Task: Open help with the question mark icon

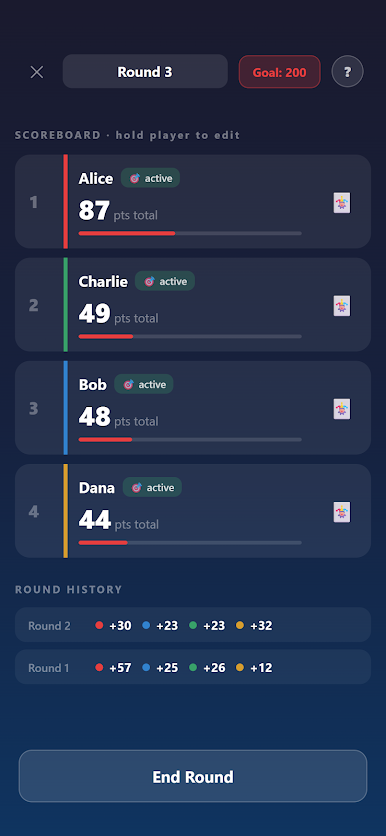Action: click(348, 71)
